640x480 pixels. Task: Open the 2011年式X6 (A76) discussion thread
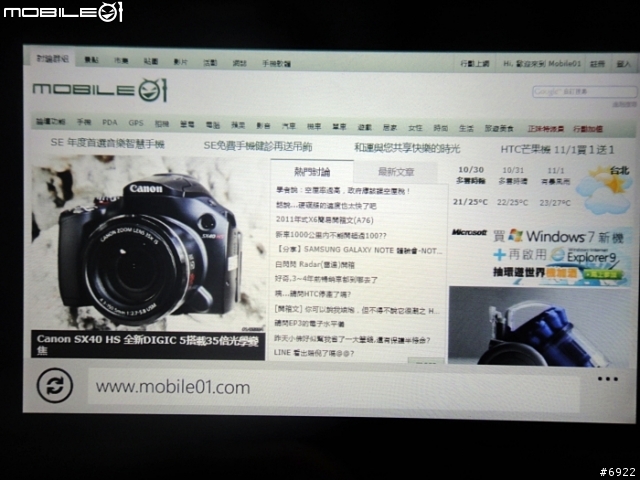[x=324, y=220]
